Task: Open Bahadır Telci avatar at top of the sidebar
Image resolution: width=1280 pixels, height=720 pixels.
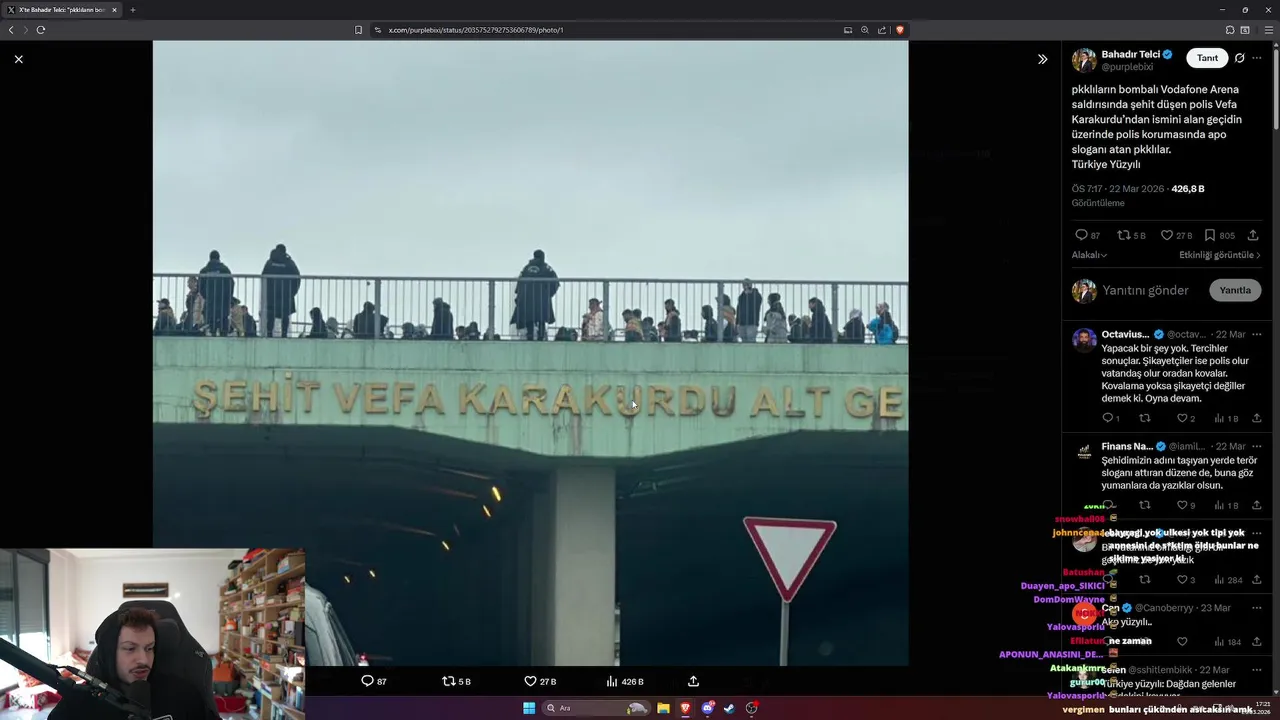Action: pos(1084,60)
